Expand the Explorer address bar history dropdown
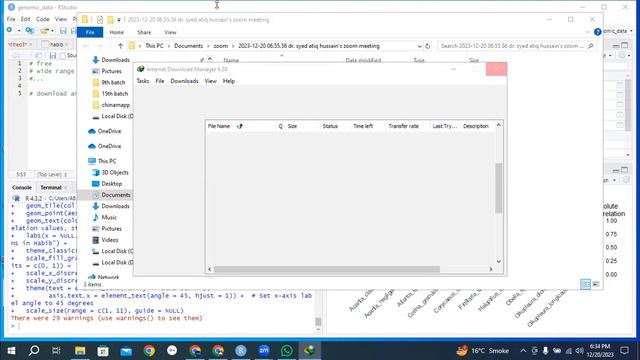640x360 pixels. (x=419, y=46)
